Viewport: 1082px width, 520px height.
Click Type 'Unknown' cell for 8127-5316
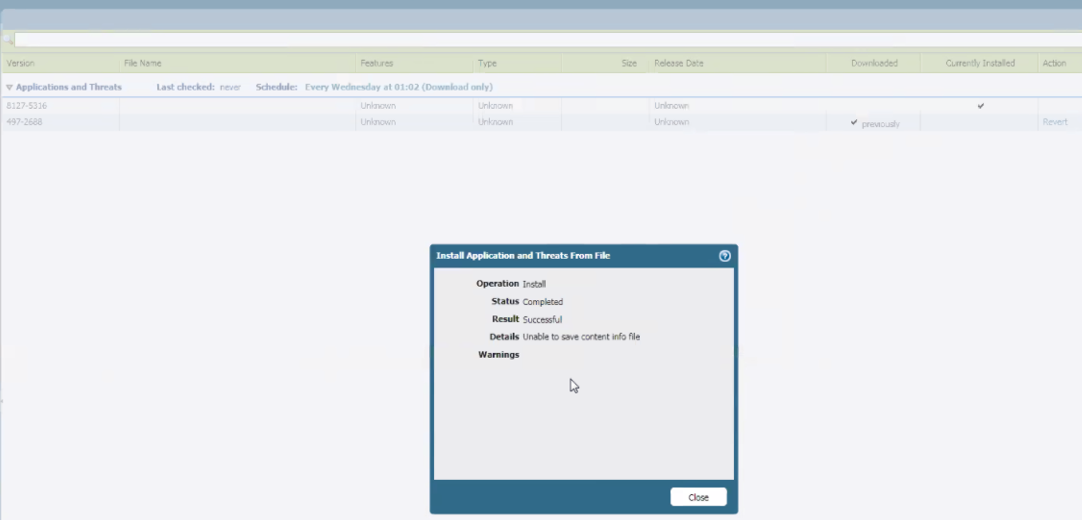tap(495, 106)
